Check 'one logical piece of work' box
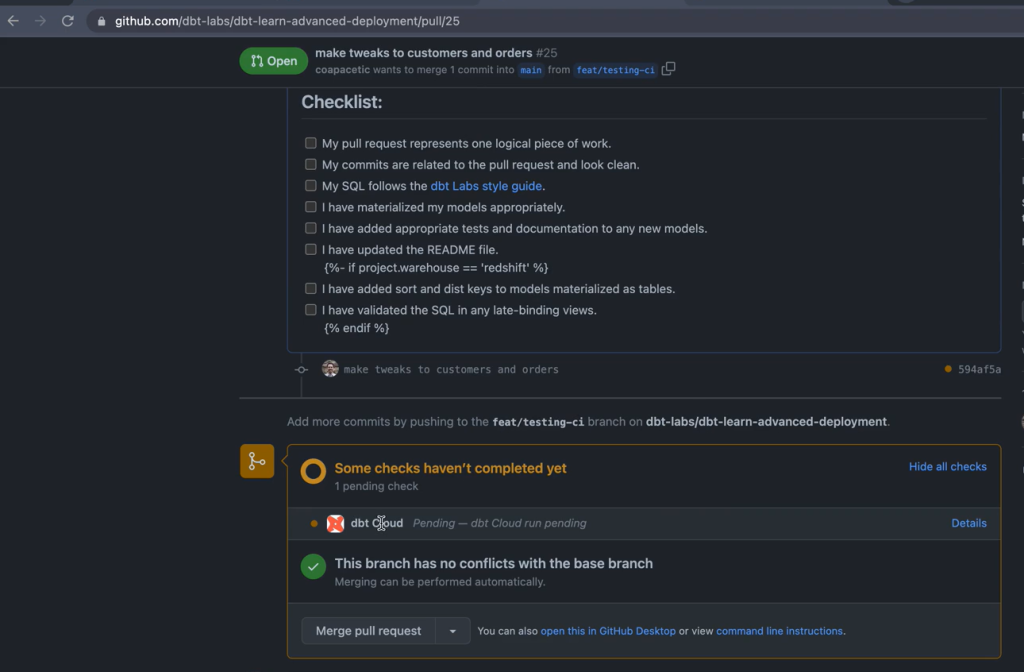The width and height of the screenshot is (1024, 672). pyautogui.click(x=311, y=143)
